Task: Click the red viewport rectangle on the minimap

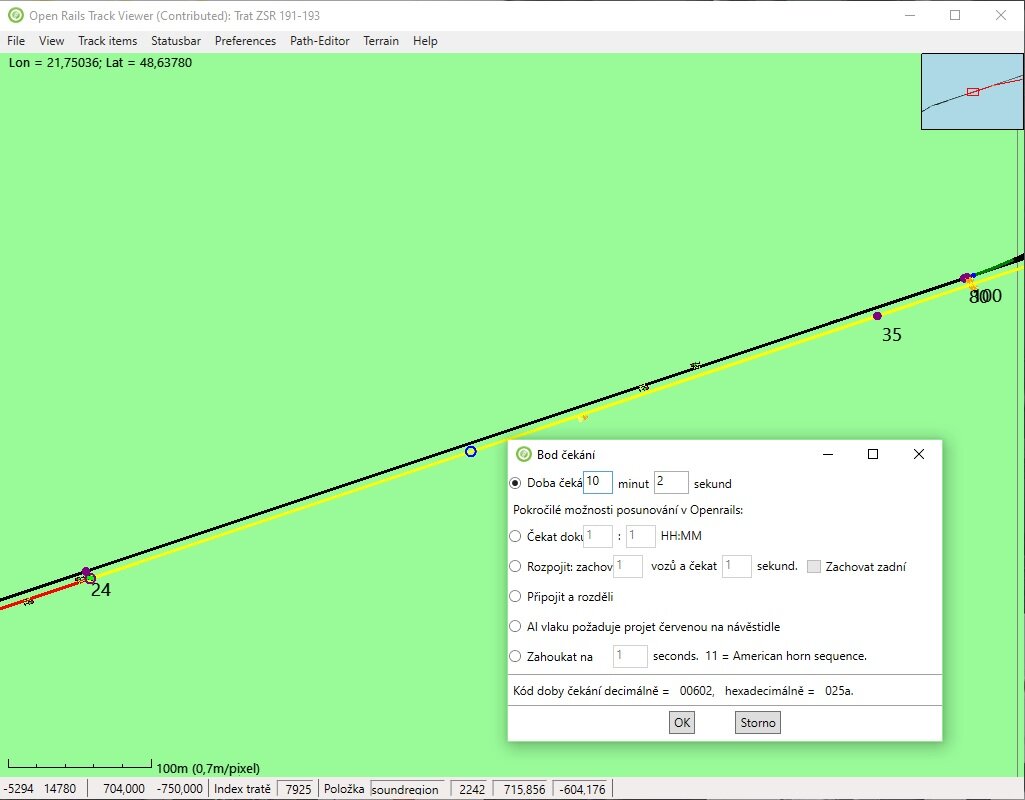Action: 971,91
